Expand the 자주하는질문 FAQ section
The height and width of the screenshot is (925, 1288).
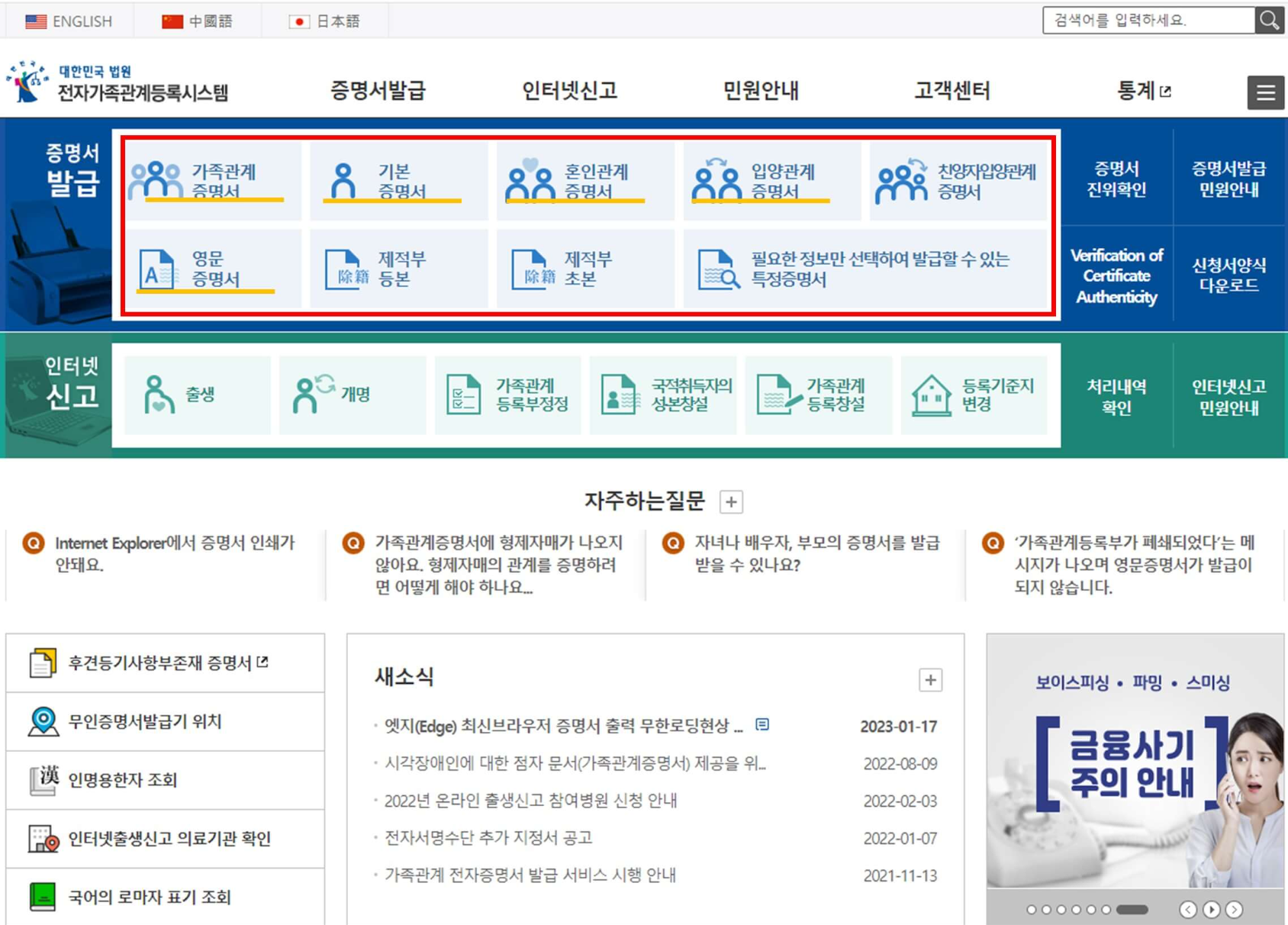[x=731, y=501]
